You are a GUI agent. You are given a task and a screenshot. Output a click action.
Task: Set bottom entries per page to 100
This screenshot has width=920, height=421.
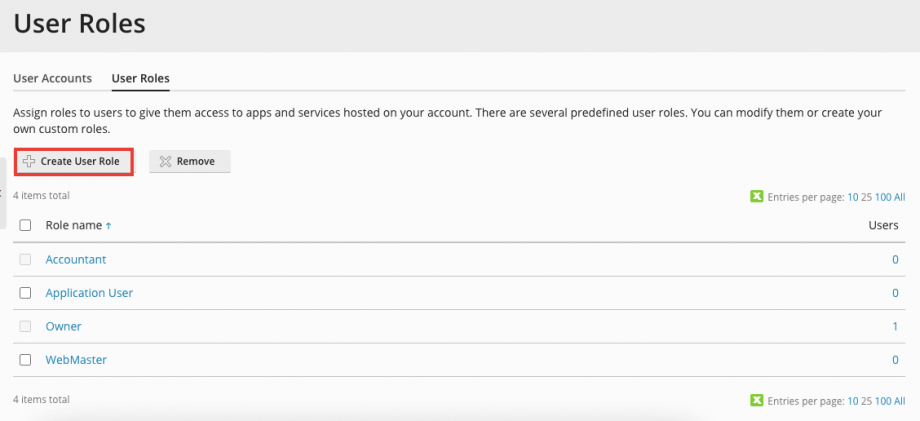pos(883,400)
